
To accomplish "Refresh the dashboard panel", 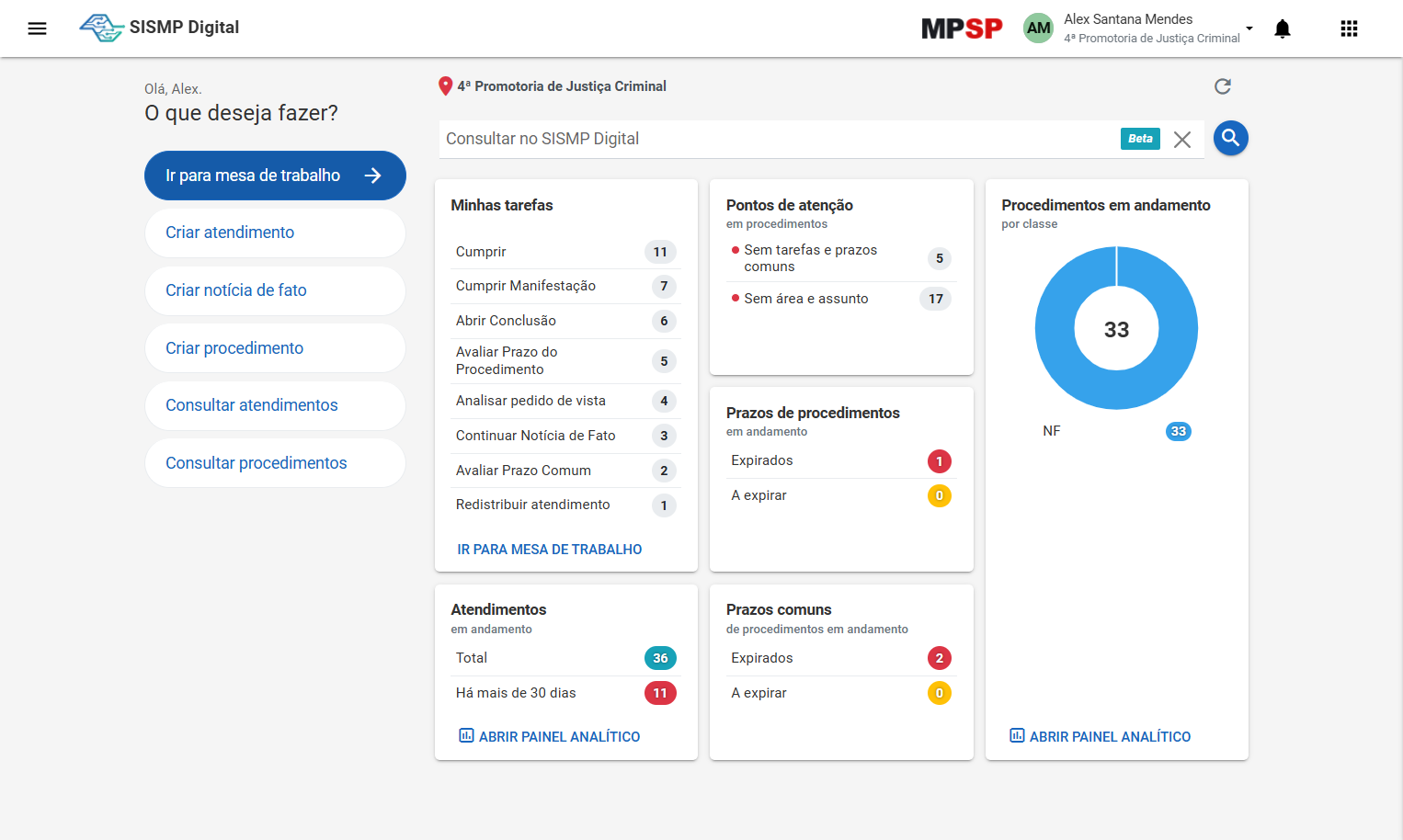I will tap(1223, 86).
